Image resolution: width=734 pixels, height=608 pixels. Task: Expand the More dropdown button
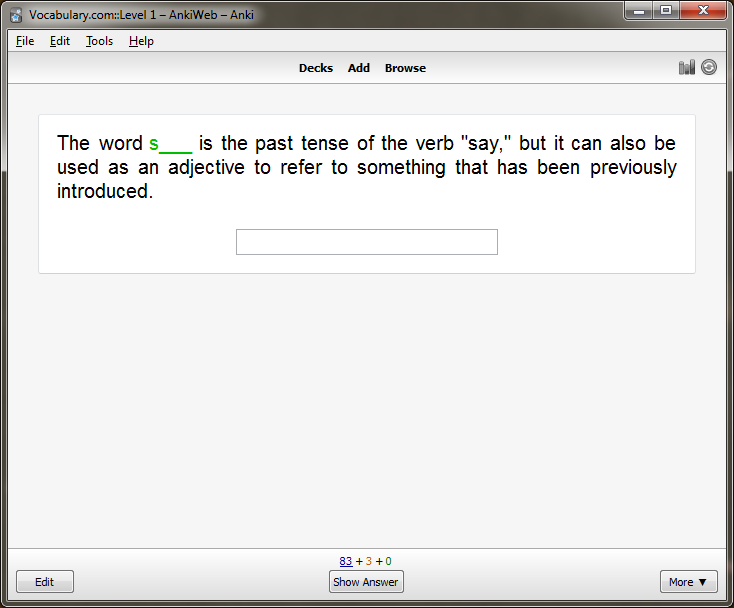click(689, 582)
